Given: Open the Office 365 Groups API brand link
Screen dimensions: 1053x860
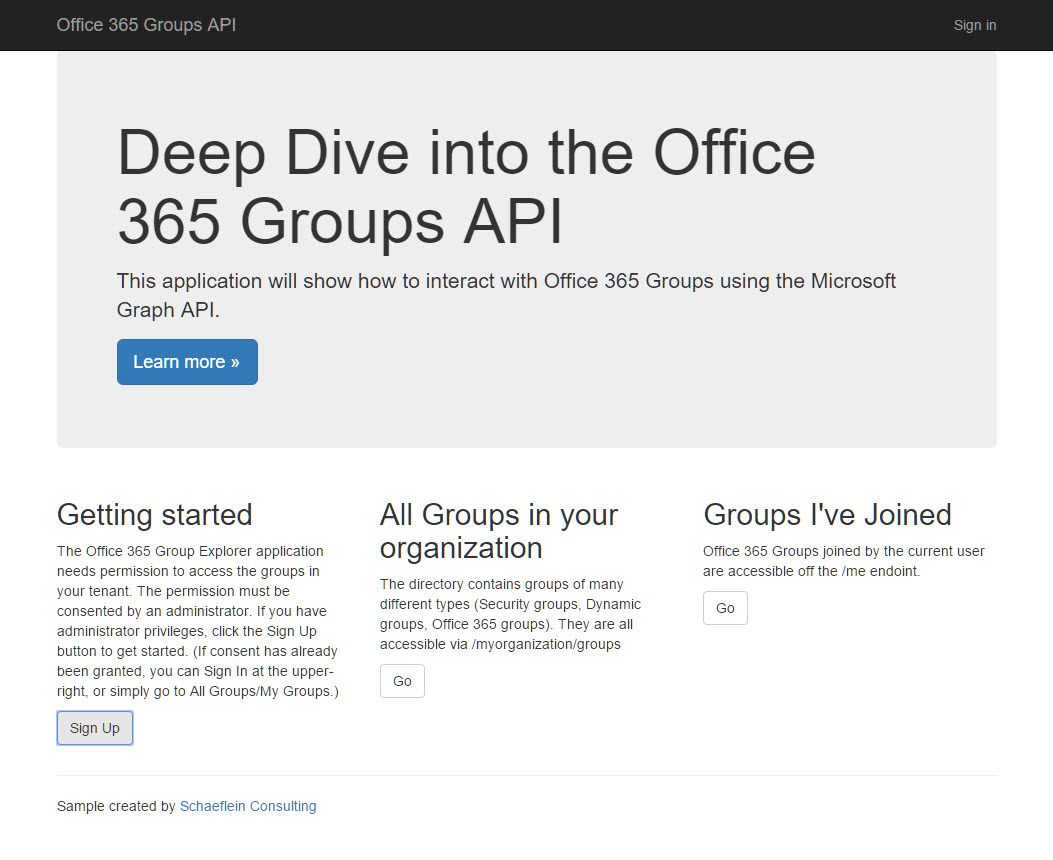Looking at the screenshot, I should (146, 25).
